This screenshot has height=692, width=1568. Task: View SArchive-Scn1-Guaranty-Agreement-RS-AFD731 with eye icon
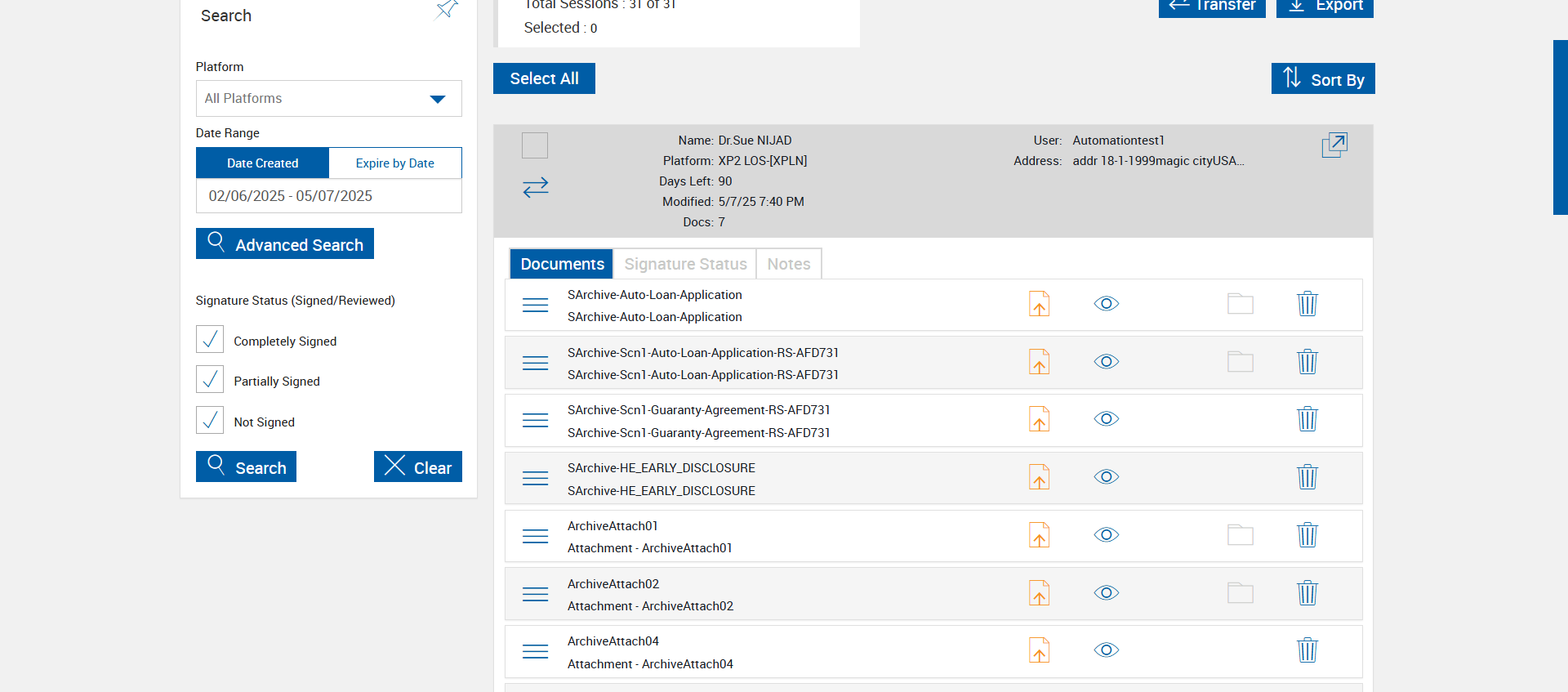[x=1107, y=419]
